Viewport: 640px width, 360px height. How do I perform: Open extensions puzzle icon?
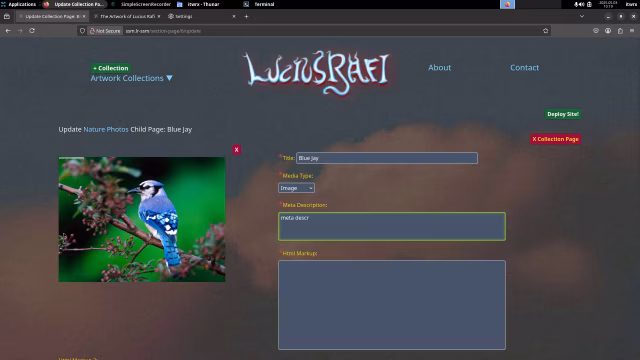[620, 31]
